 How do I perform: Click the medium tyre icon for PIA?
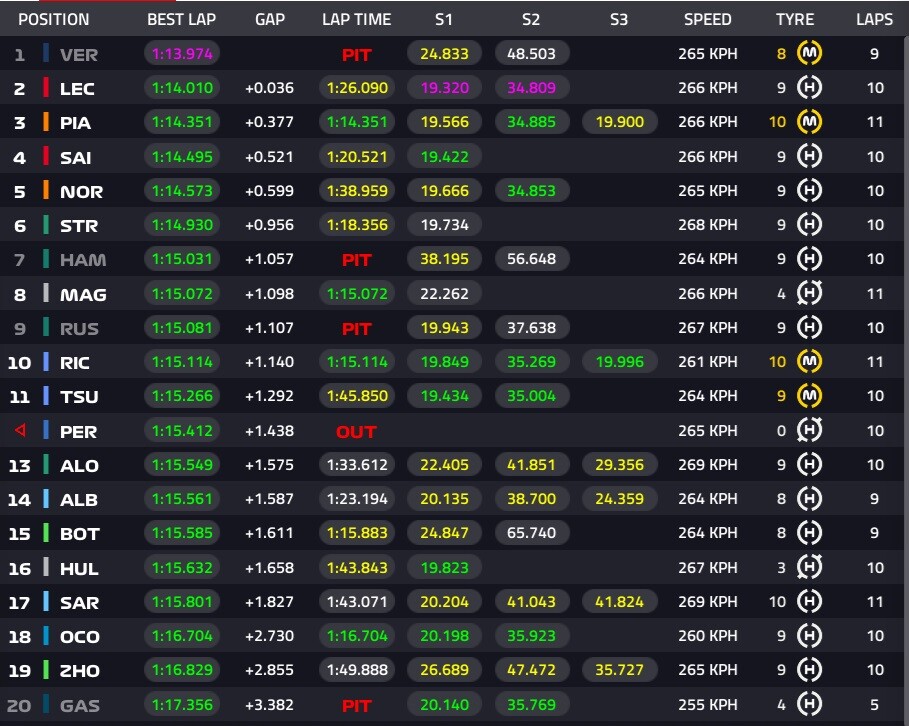[809, 122]
